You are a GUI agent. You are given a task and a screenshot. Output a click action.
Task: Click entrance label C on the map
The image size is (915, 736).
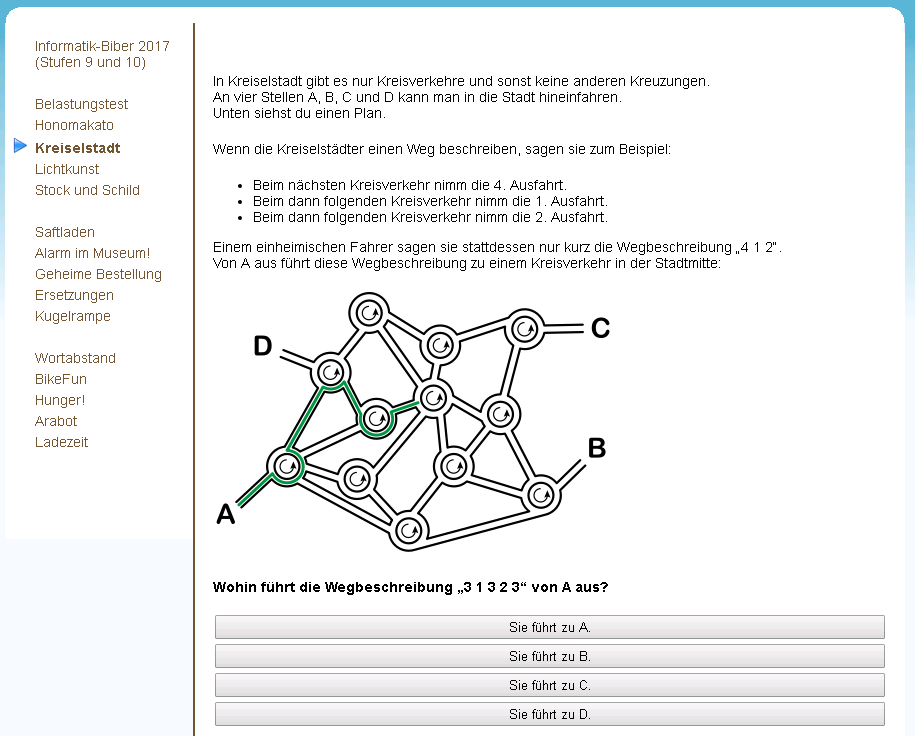tap(600, 328)
